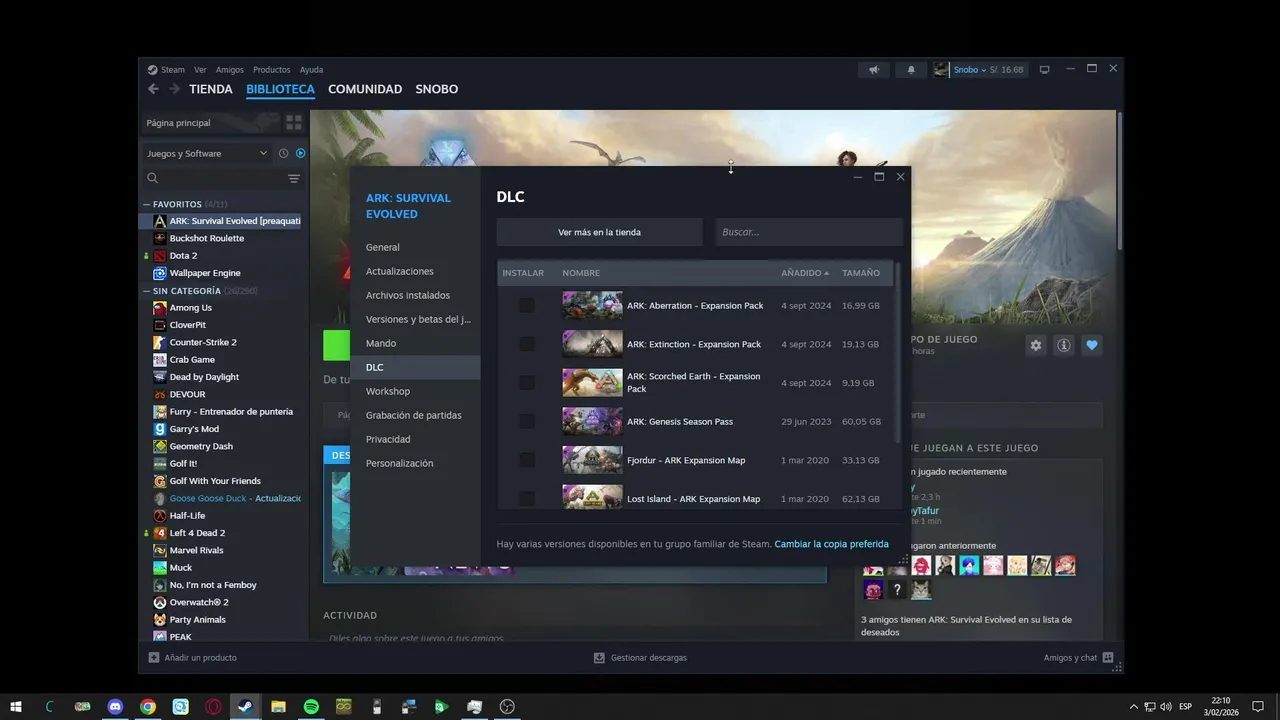
Task: Tick install checkbox for Genesis Season Pass
Action: [x=527, y=421]
